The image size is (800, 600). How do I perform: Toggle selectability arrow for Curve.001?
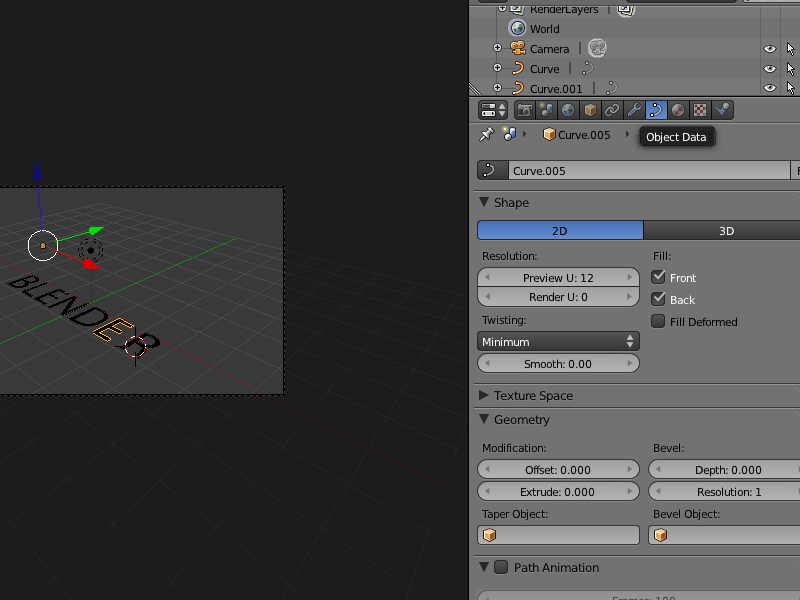pos(790,88)
